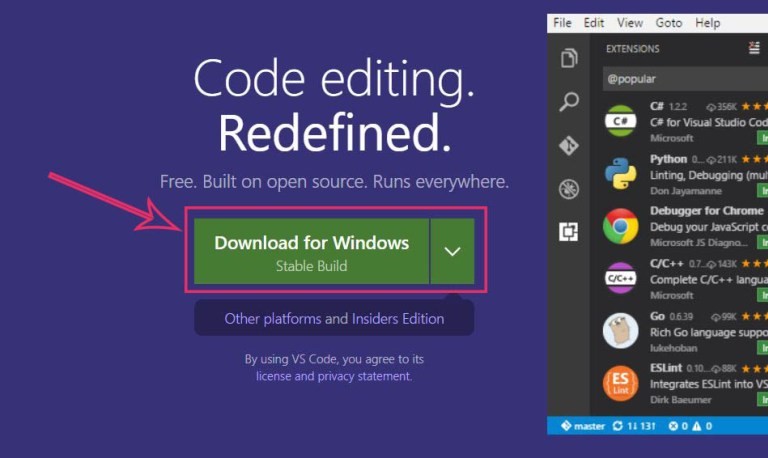Click the clear extensions list icon
The image size is (768, 458).
click(754, 48)
